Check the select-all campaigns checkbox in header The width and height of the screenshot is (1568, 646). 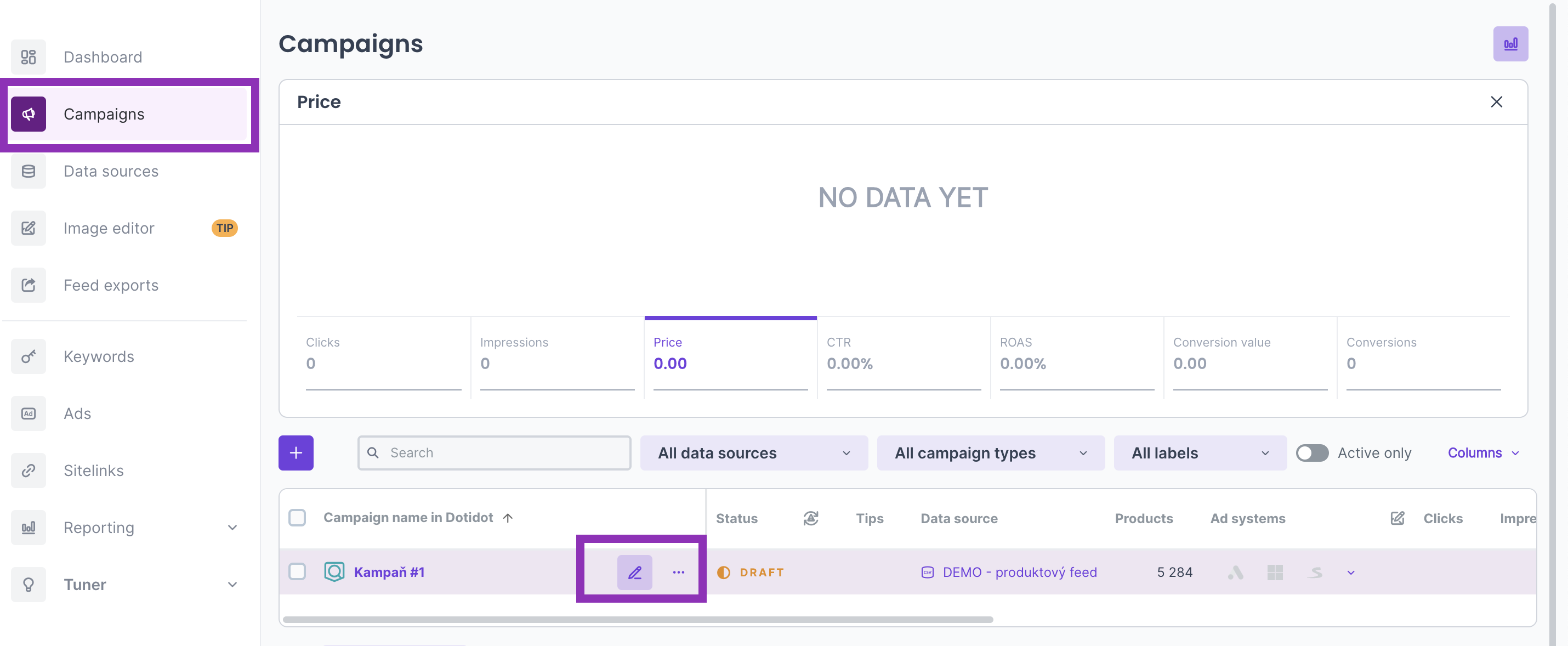click(x=297, y=518)
